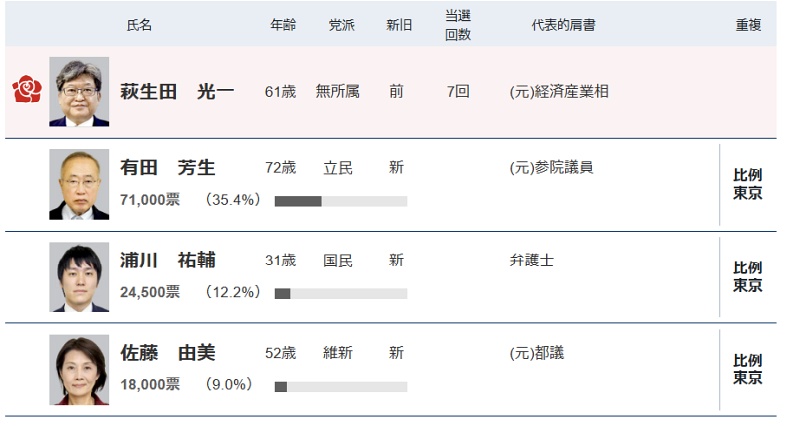The width and height of the screenshot is (800, 426).
Task: Select candidate name 萩生田 光一
Action: point(177,92)
